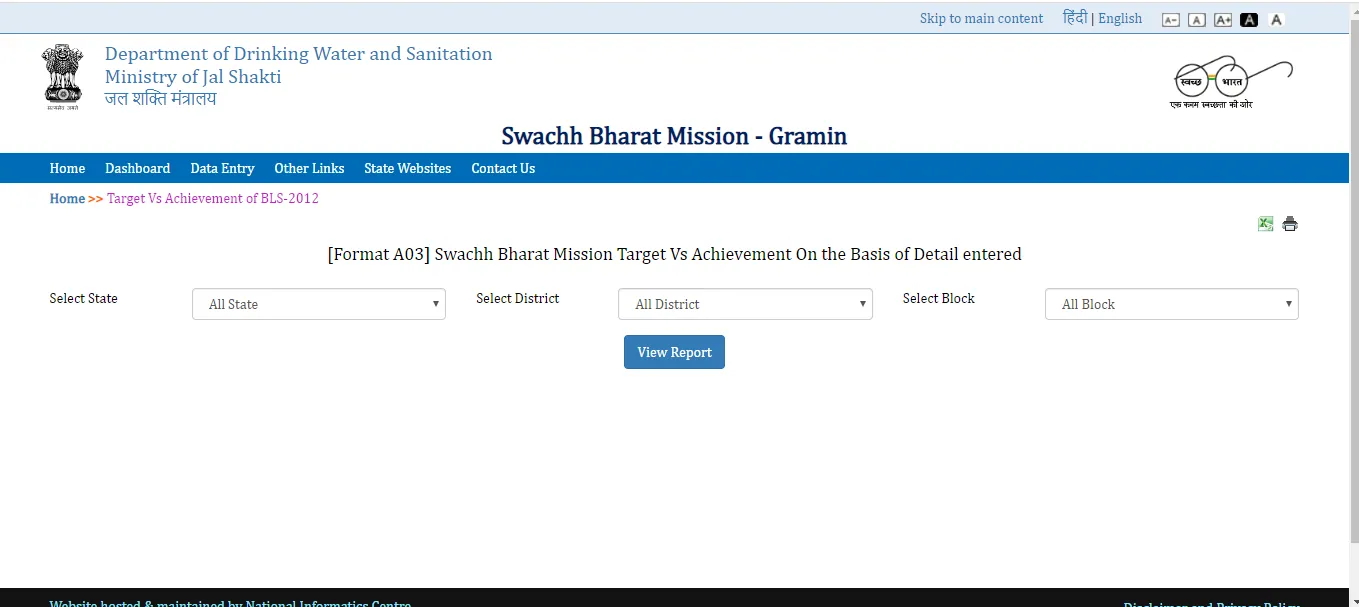Open the State Websites menu

pos(407,168)
